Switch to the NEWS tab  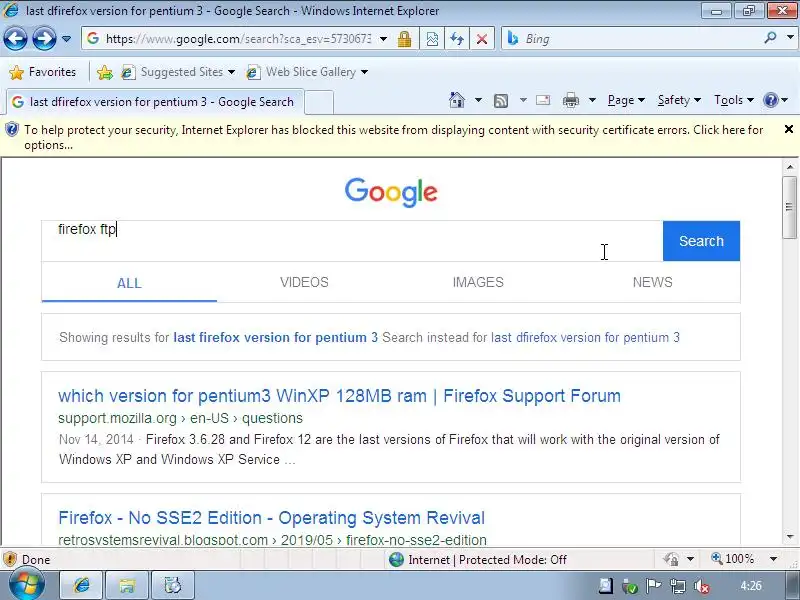coord(653,282)
